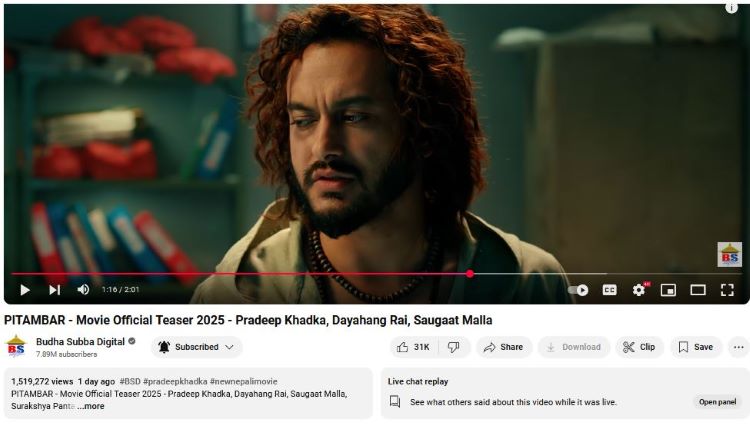The height and width of the screenshot is (433, 750).
Task: Create a clip with scissors icon
Action: point(640,347)
